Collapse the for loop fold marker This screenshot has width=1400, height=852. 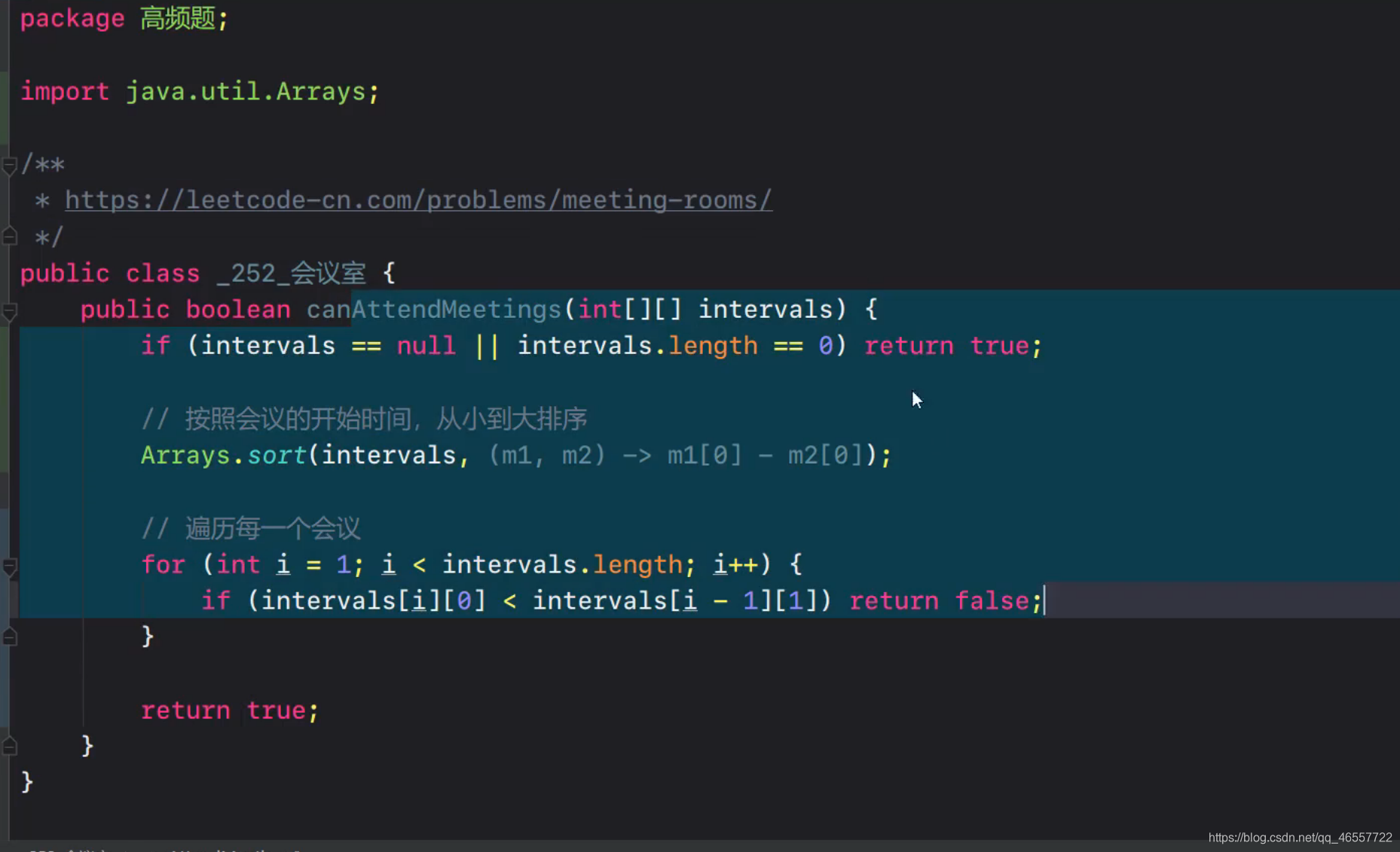(10, 566)
